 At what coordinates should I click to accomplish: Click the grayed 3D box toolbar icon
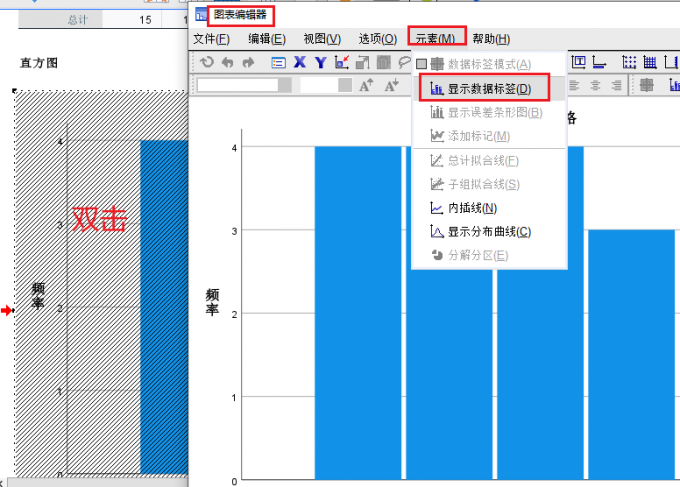click(383, 62)
